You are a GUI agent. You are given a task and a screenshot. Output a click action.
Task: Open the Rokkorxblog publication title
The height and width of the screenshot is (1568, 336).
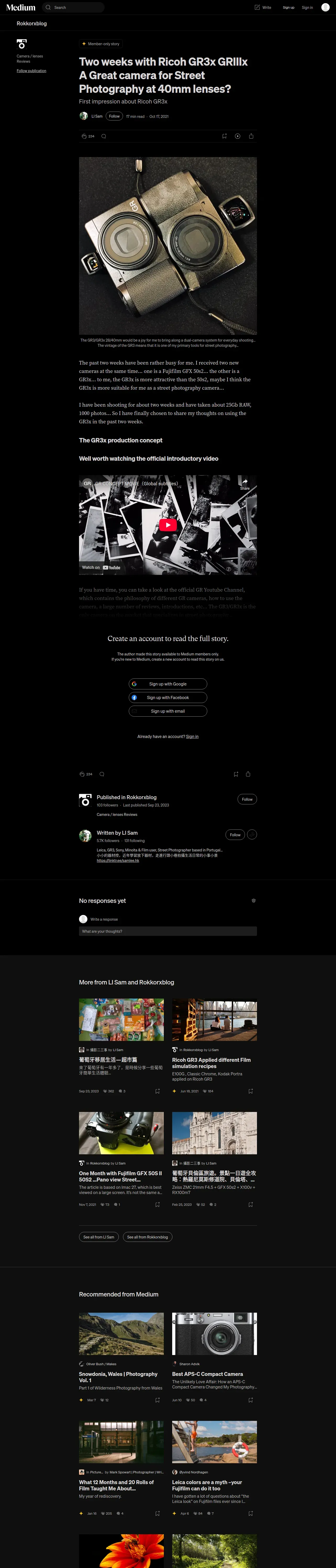[x=32, y=23]
